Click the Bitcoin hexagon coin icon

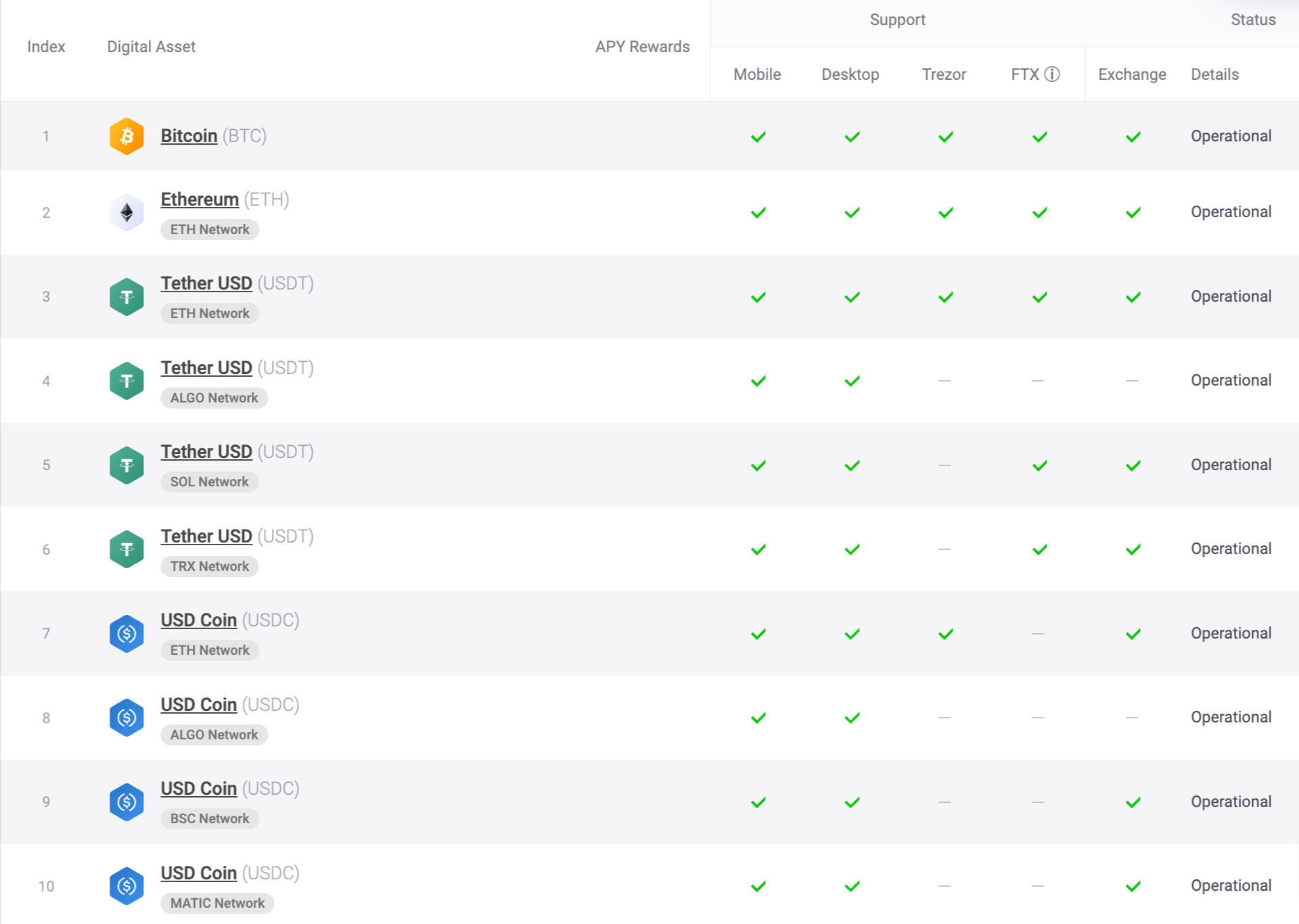[127, 136]
